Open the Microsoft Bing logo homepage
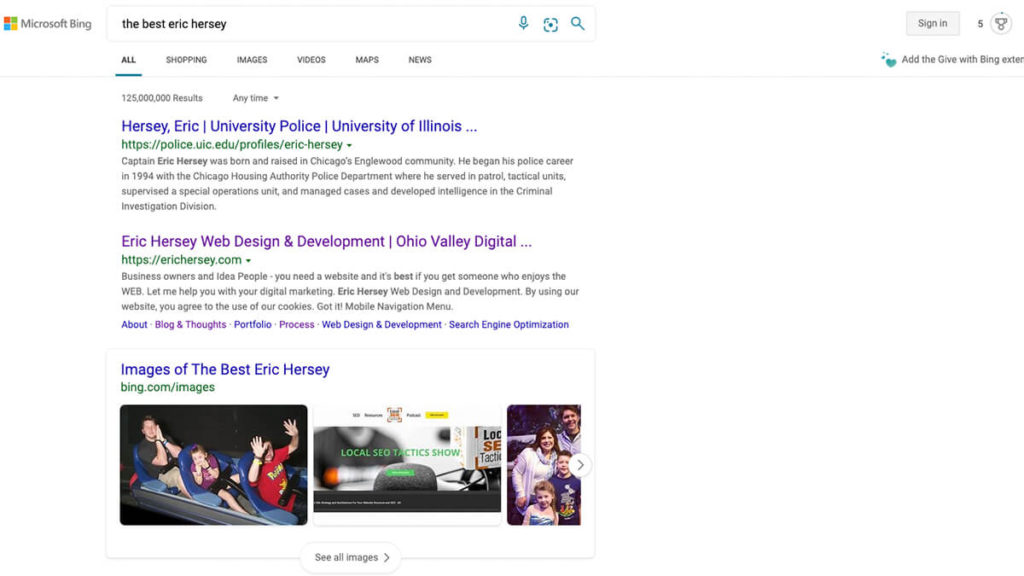1024x576 pixels. (47, 24)
